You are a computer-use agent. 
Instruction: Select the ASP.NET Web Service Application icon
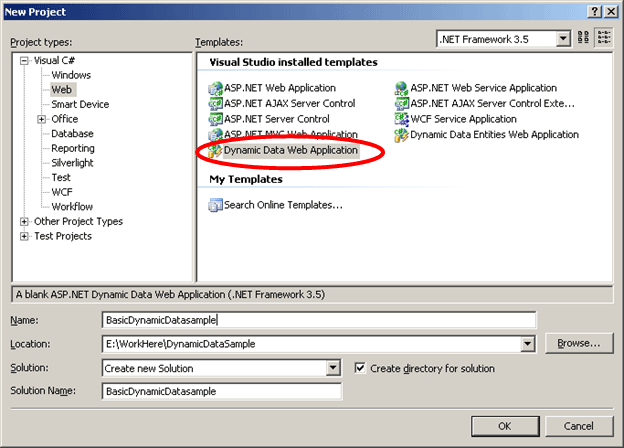[x=402, y=88]
